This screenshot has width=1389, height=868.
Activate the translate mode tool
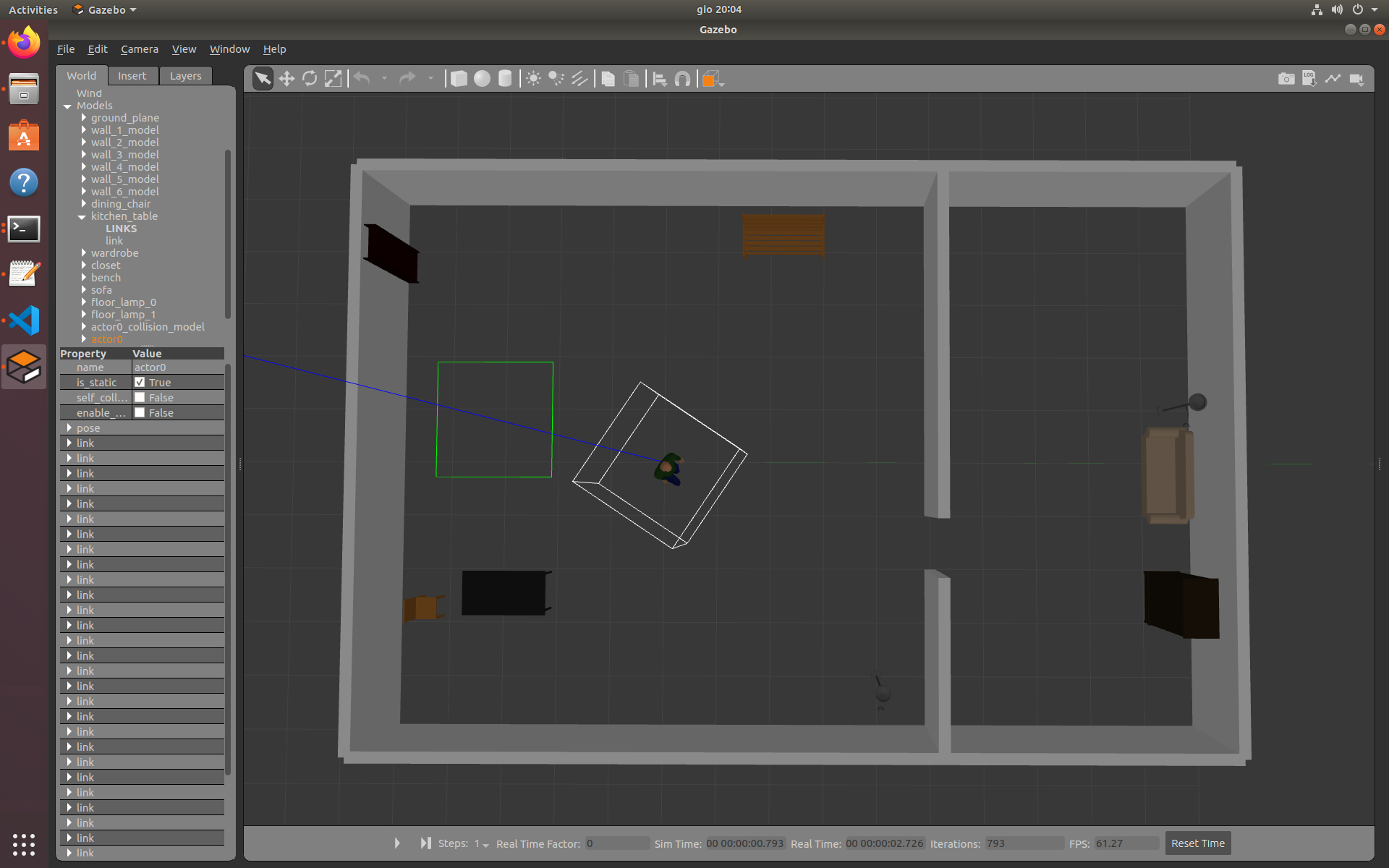[286, 79]
